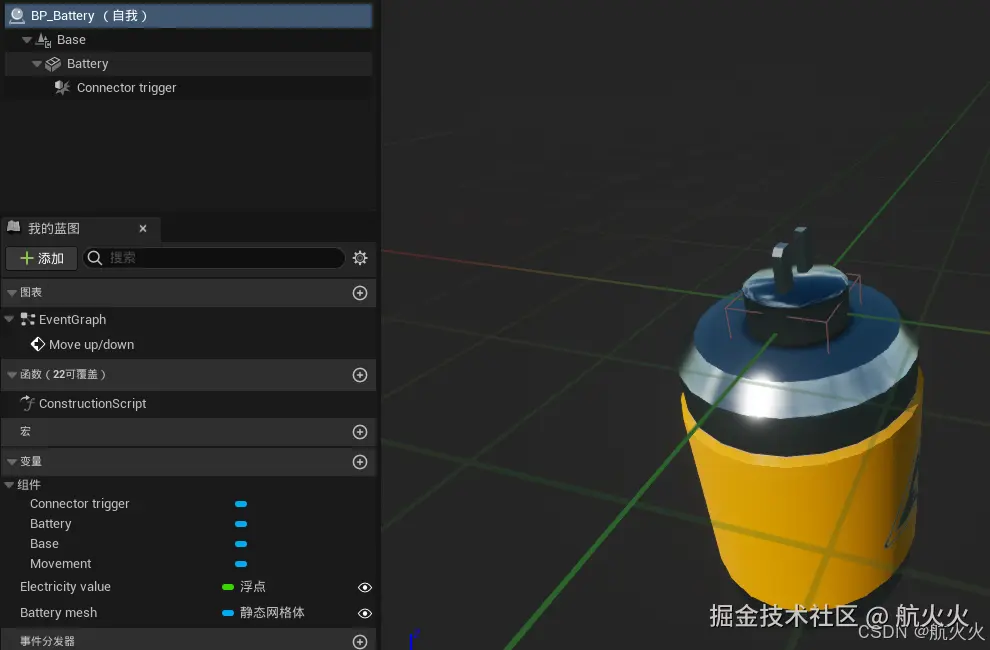Toggle visibility eye for Battery mesh variable
Screen dimensions: 990x650
click(x=364, y=613)
